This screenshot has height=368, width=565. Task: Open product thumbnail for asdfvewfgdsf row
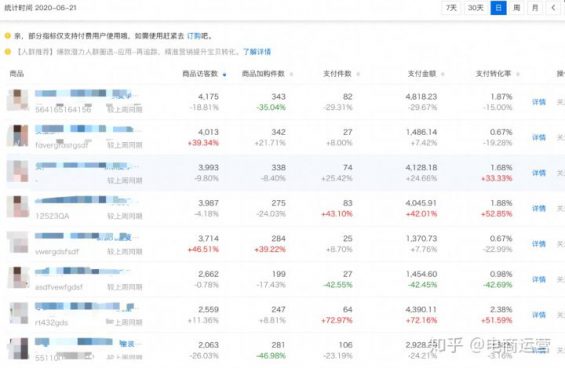pyautogui.click(x=18, y=278)
